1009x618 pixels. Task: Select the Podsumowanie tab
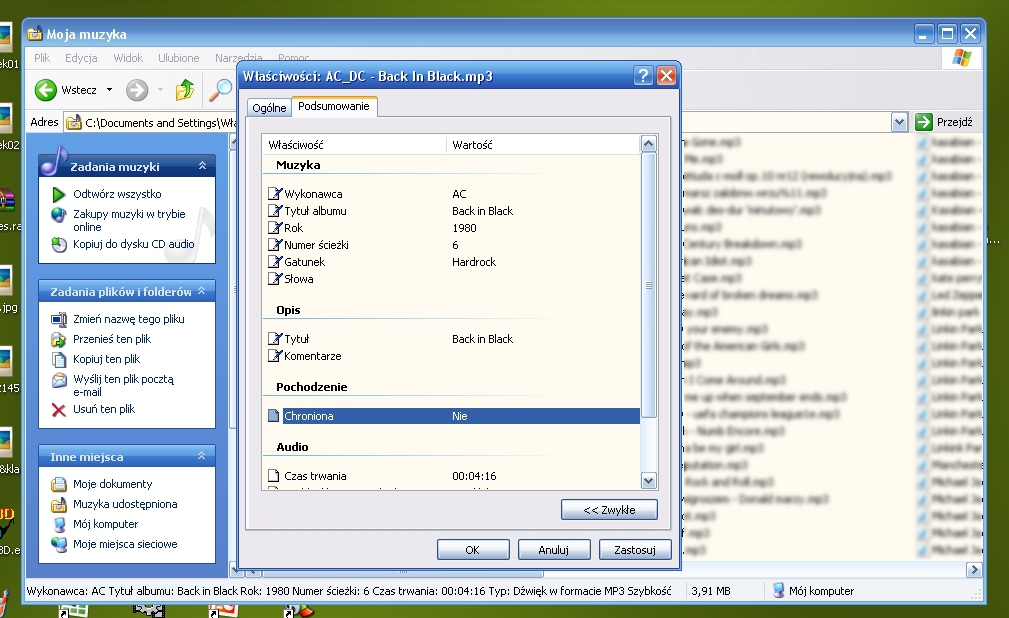click(334, 106)
